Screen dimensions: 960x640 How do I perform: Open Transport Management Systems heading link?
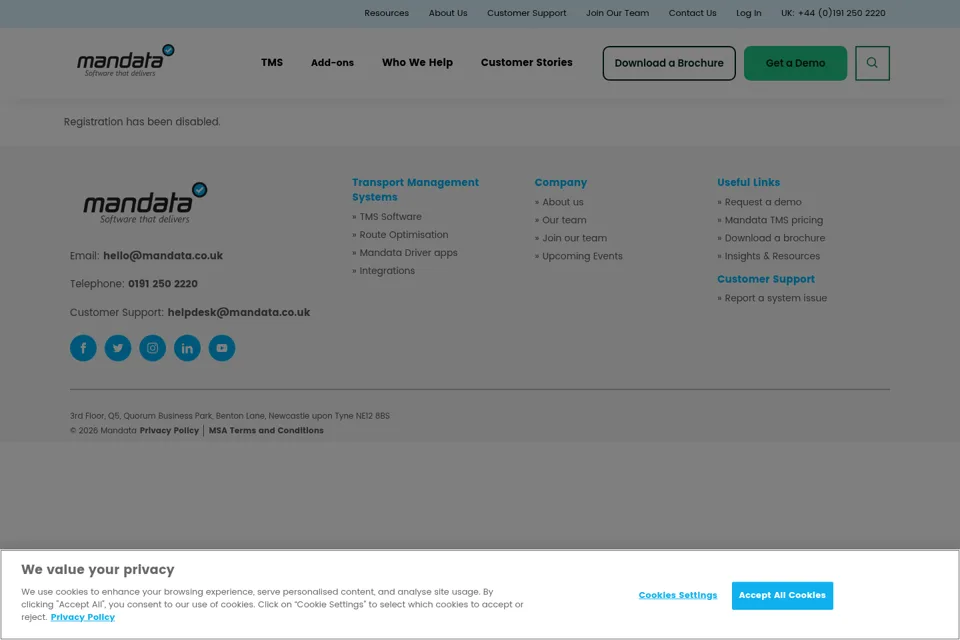[415, 190]
